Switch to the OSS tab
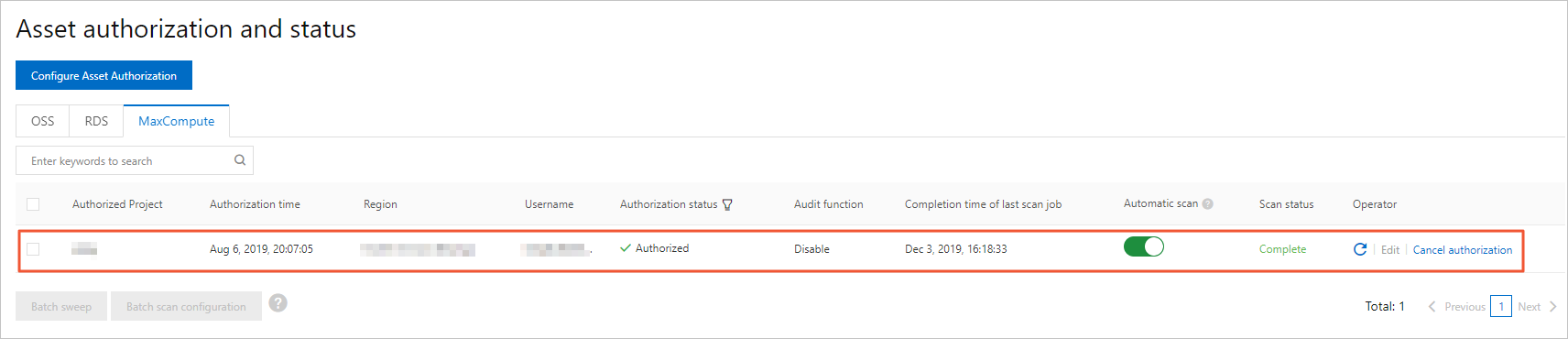 [43, 121]
